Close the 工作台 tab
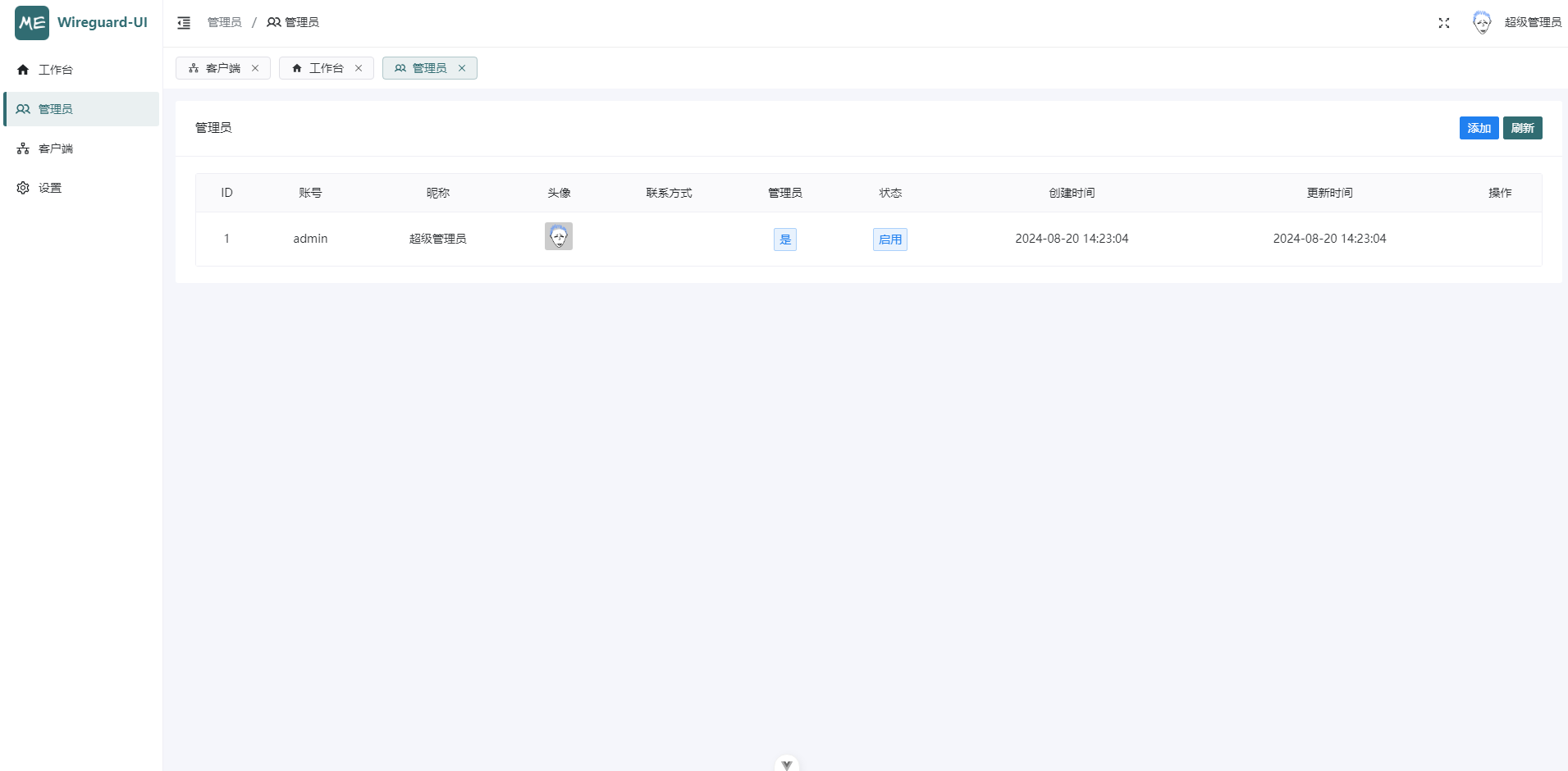 [359, 68]
